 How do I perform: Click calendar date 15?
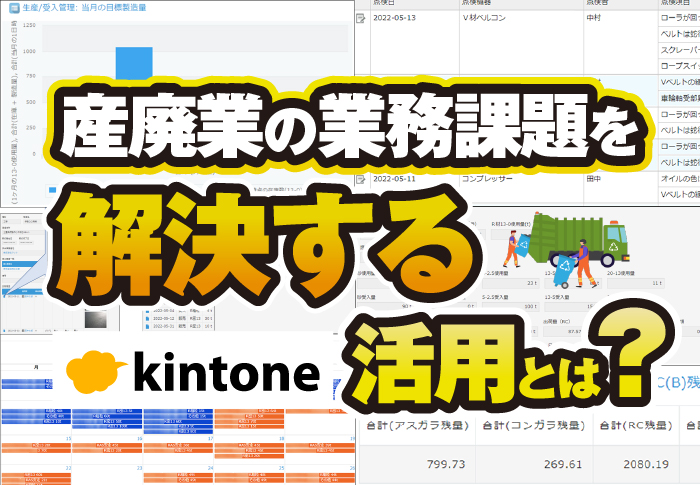[68, 439]
